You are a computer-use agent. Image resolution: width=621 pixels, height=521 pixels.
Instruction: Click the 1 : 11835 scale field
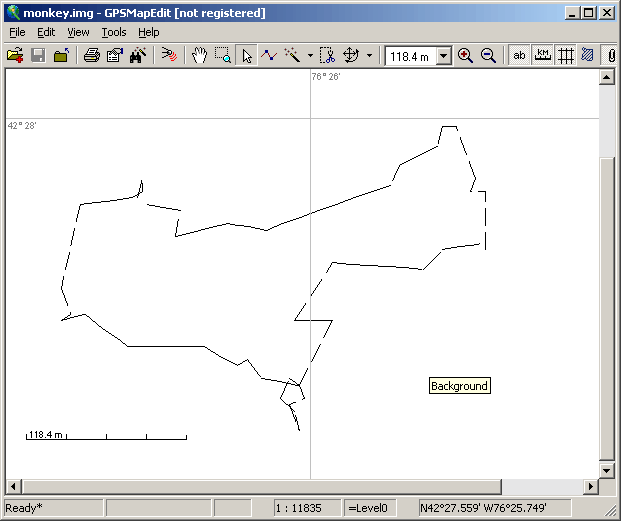pos(306,508)
